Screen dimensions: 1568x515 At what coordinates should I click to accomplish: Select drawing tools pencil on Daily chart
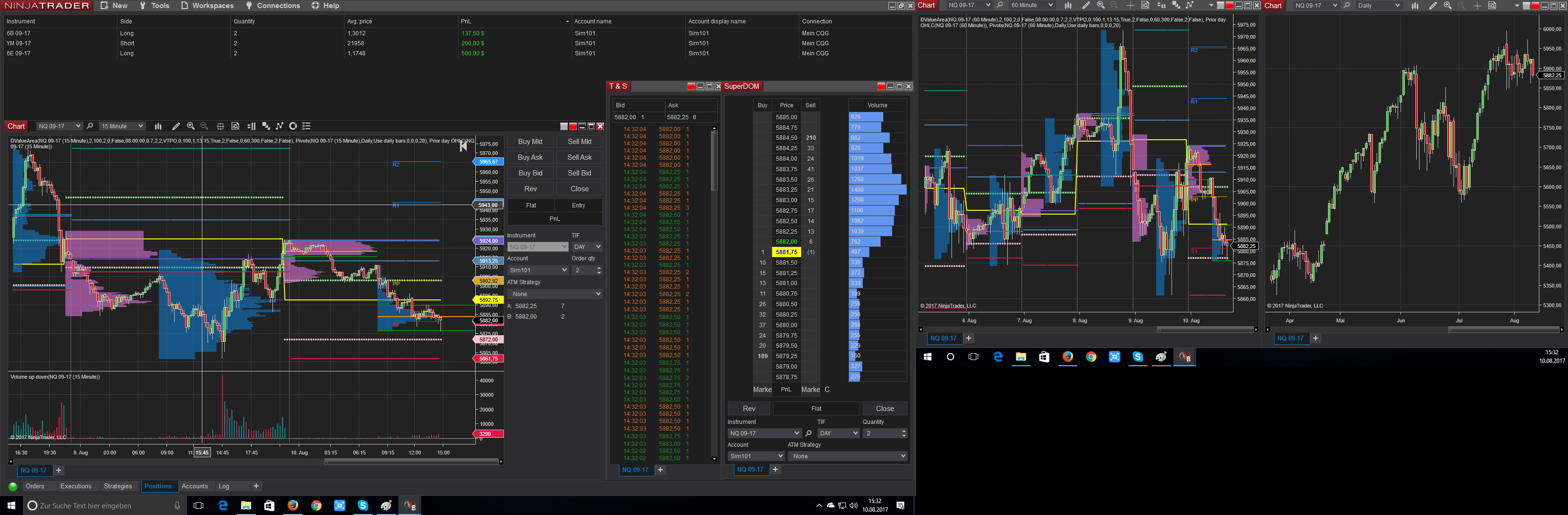point(1433,5)
